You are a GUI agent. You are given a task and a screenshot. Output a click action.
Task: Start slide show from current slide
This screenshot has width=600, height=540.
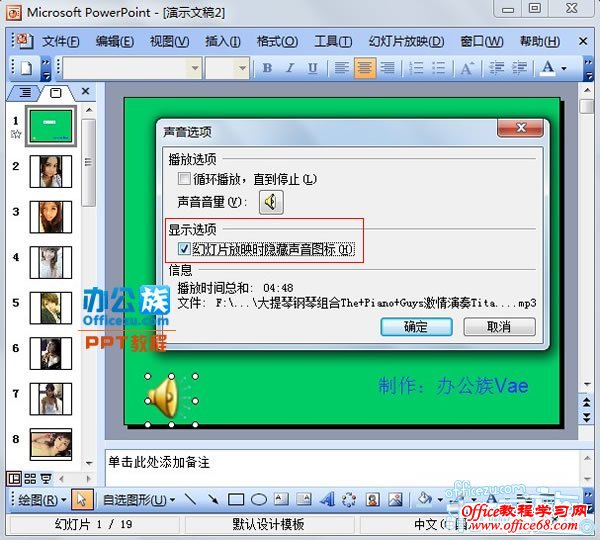pyautogui.click(x=46, y=478)
